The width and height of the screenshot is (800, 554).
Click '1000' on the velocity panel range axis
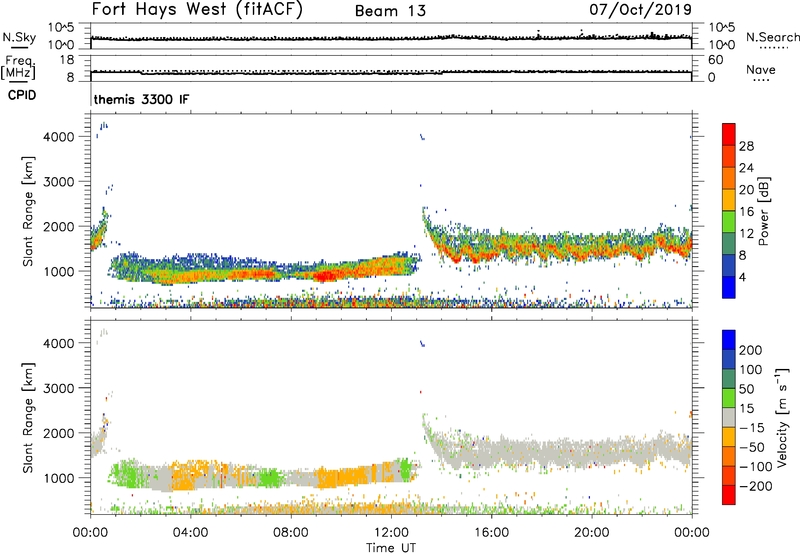59,478
